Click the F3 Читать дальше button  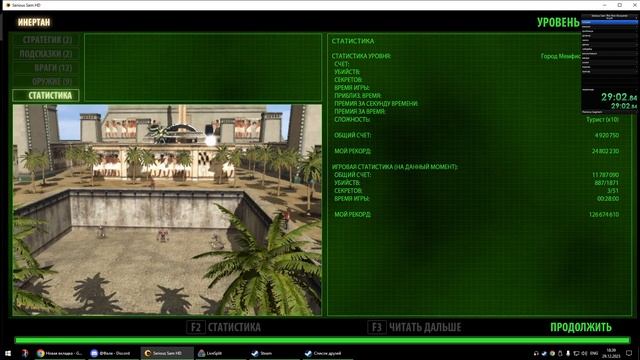click(x=414, y=327)
